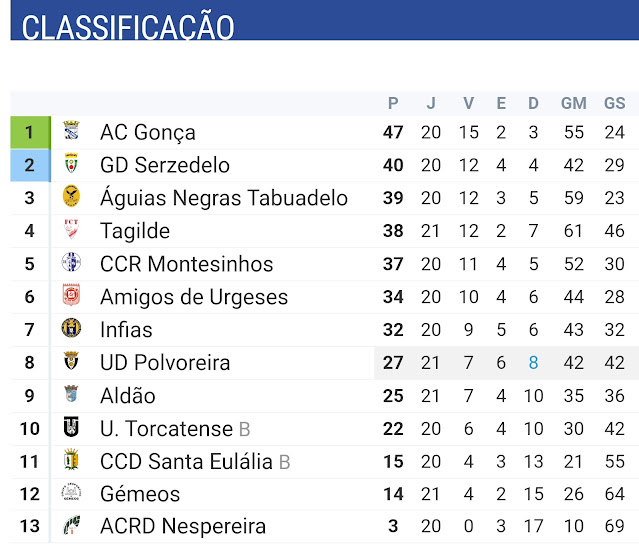
Task: Click the Aldão club crest
Action: click(x=71, y=395)
